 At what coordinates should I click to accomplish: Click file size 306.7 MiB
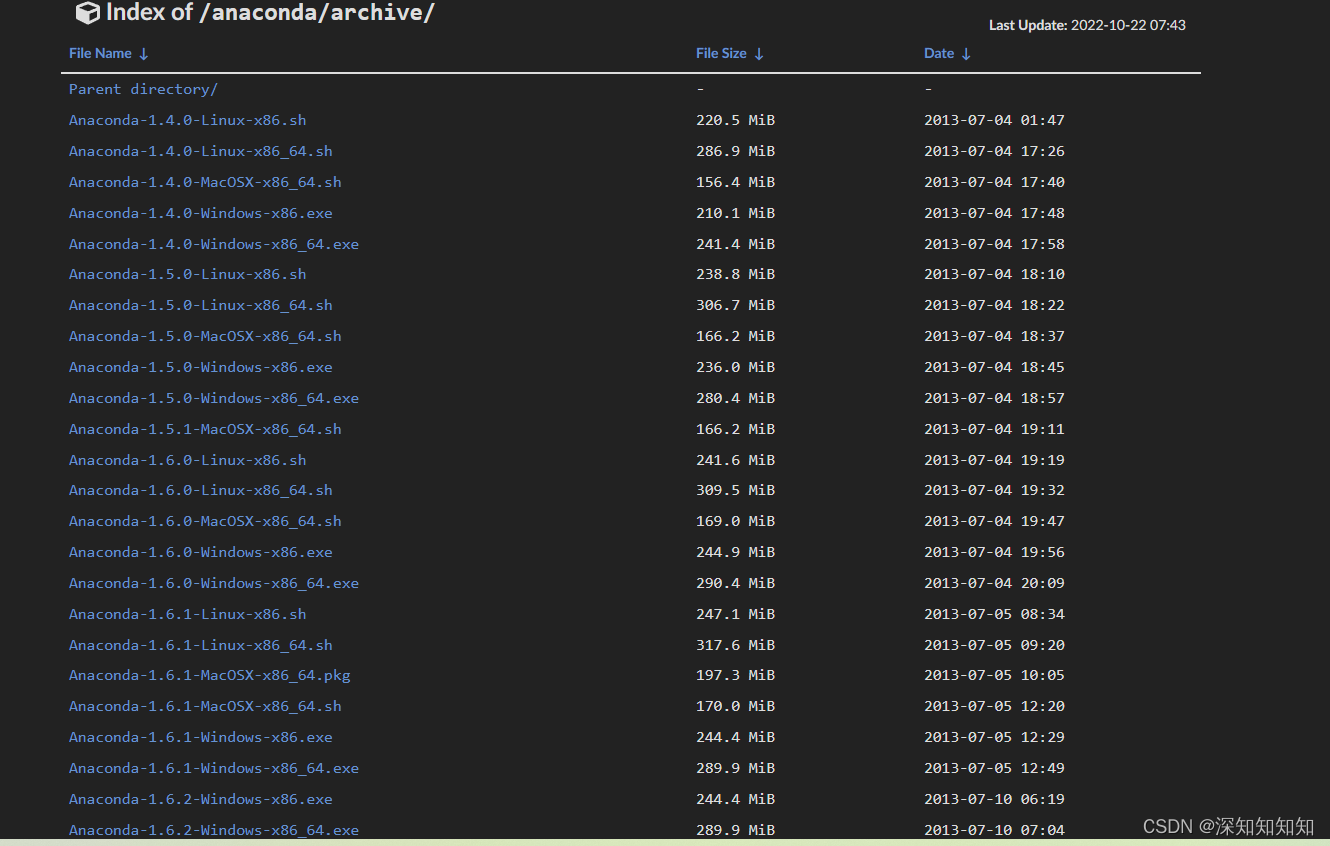[735, 305]
